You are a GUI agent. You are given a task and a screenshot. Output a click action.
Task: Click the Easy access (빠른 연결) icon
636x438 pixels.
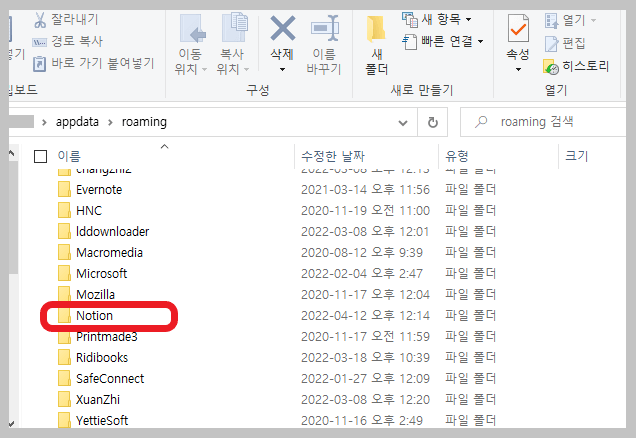tap(409, 42)
